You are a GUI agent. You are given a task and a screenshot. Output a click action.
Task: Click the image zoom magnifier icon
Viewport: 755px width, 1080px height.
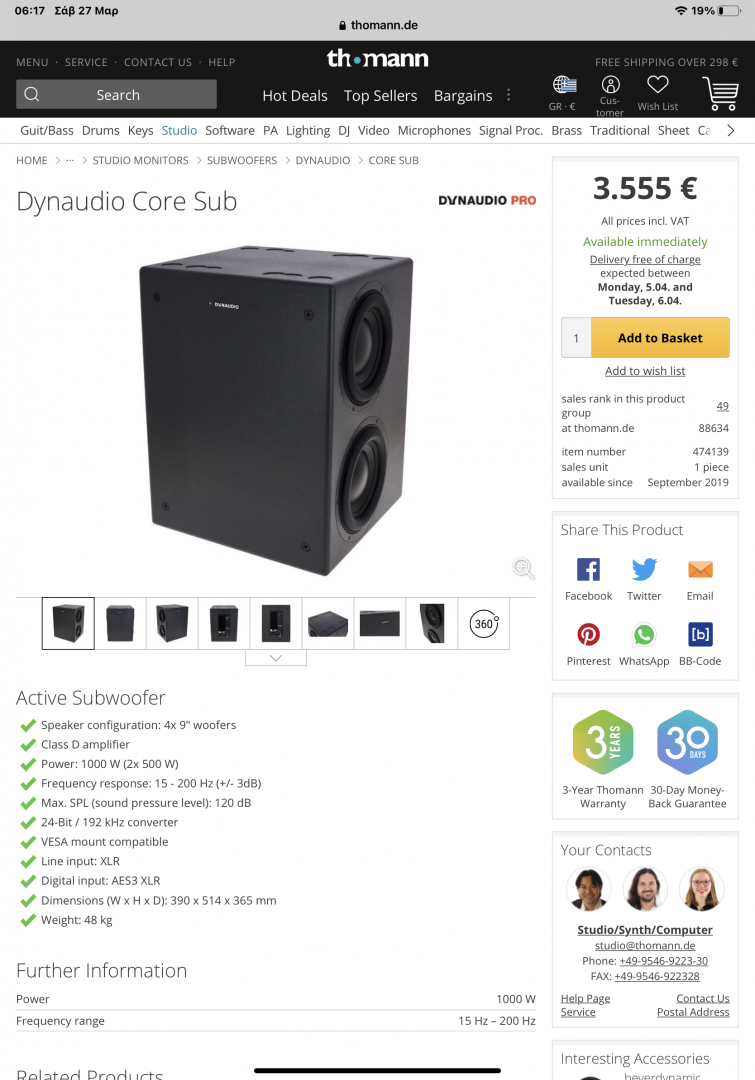(524, 568)
